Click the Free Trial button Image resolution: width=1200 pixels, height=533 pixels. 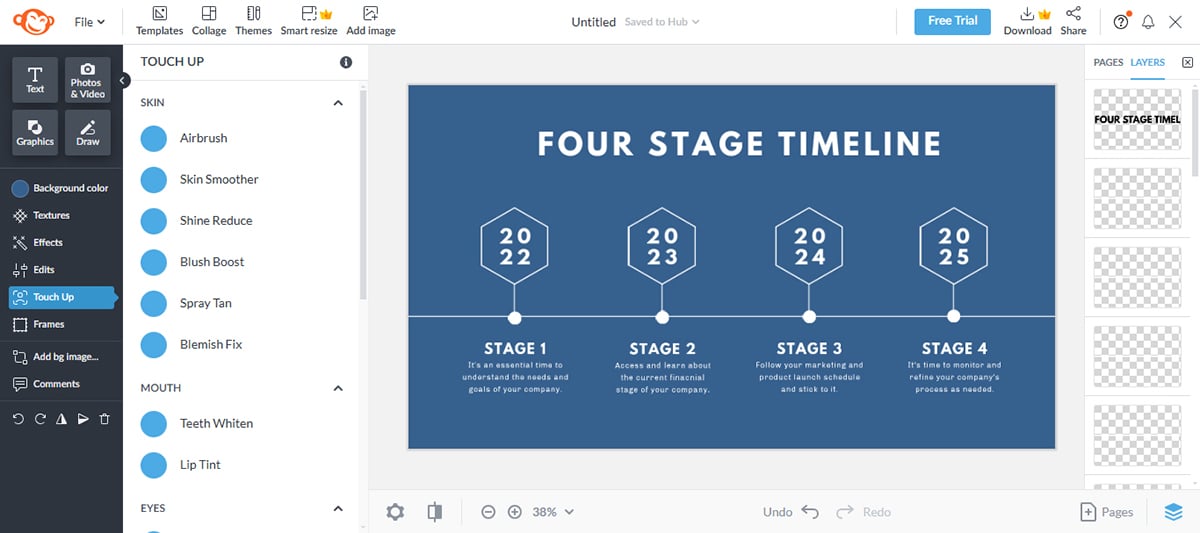click(952, 21)
